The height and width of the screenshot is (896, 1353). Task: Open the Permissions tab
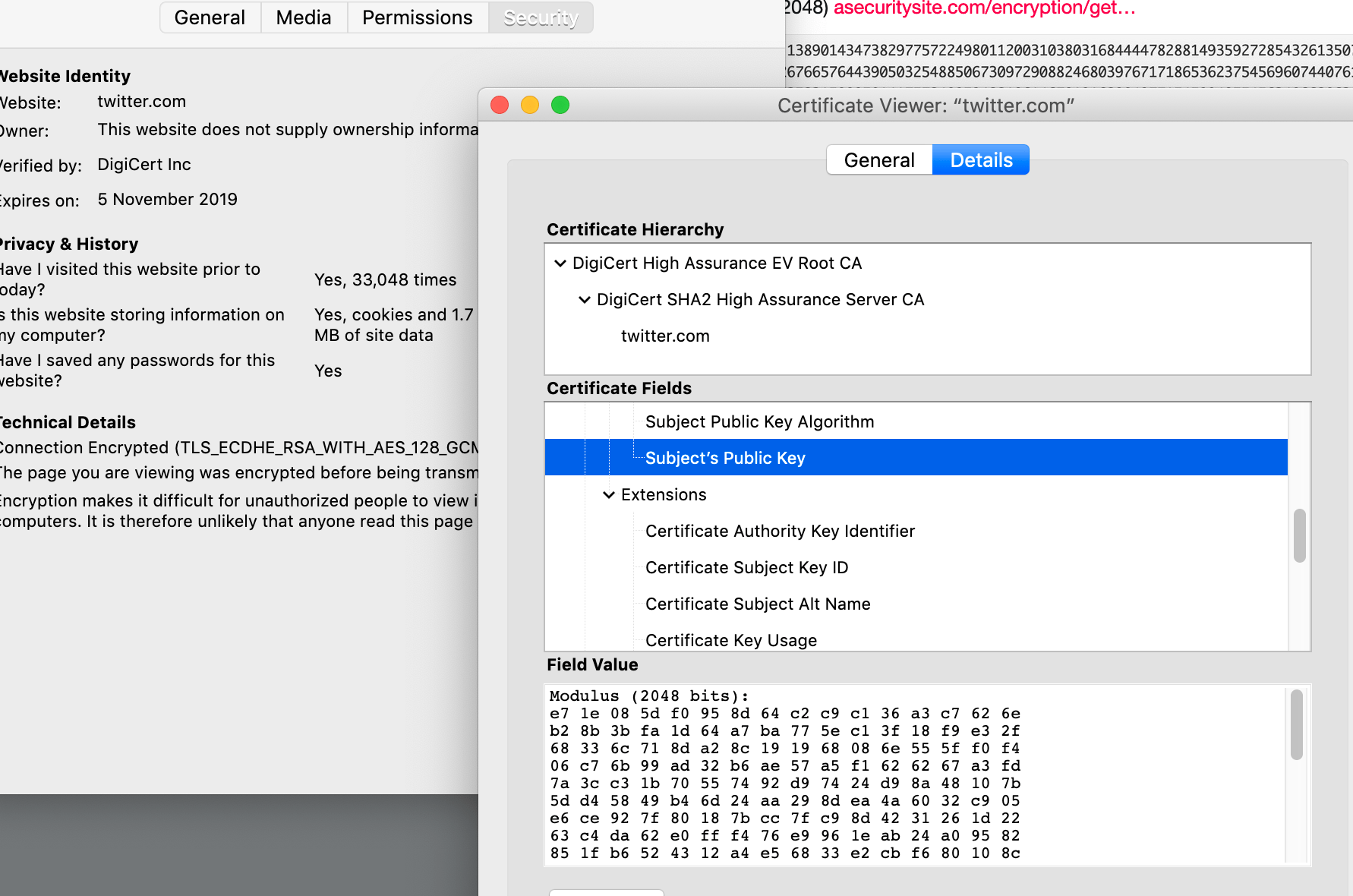(417, 17)
